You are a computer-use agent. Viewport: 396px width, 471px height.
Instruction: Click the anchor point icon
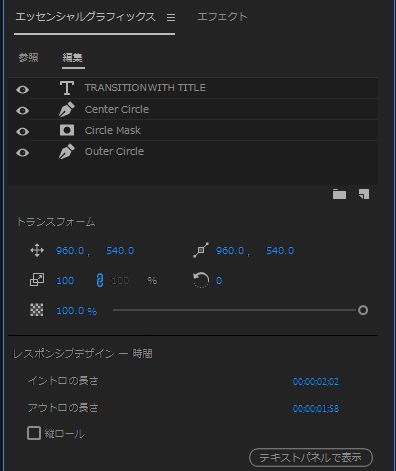tap(201, 250)
